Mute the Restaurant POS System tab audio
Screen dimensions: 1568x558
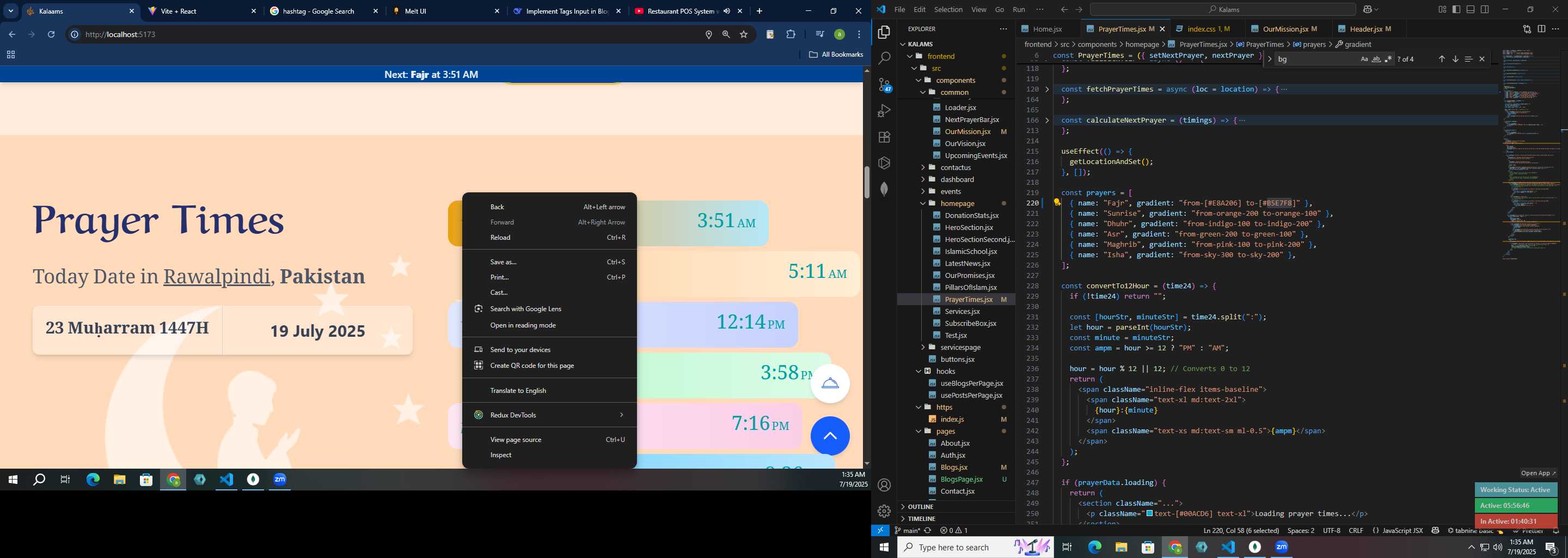[727, 11]
